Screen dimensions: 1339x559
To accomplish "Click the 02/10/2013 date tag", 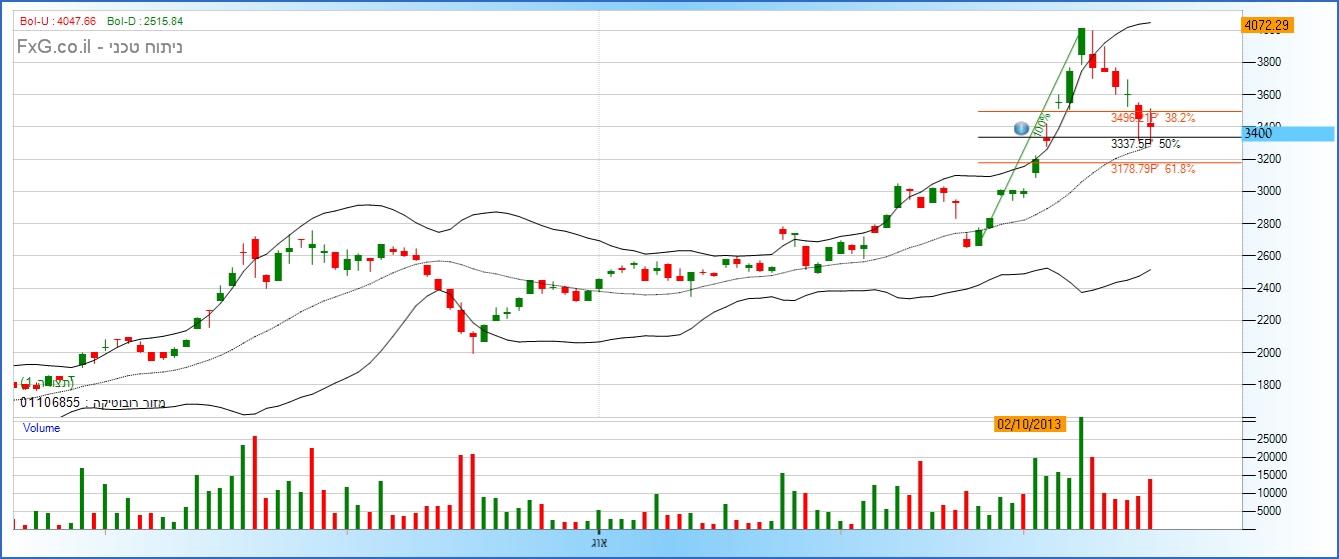I will 1030,424.
